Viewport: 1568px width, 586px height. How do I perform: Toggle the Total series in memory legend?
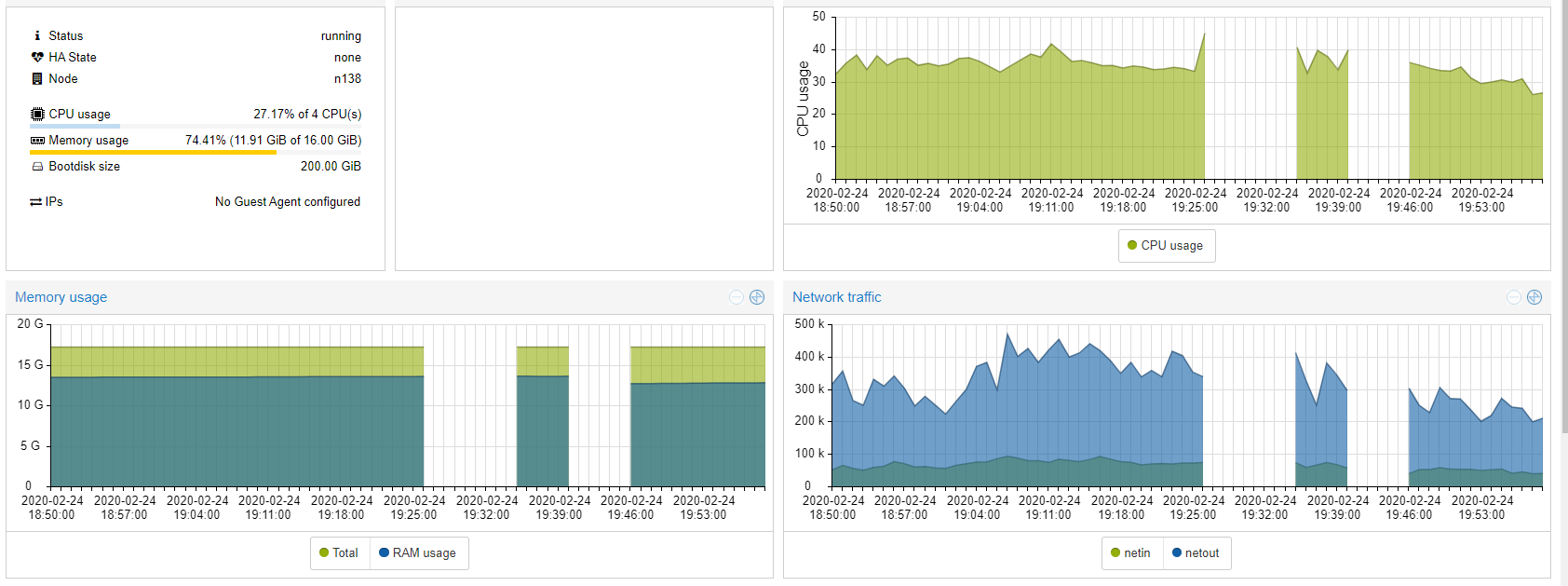tap(339, 553)
